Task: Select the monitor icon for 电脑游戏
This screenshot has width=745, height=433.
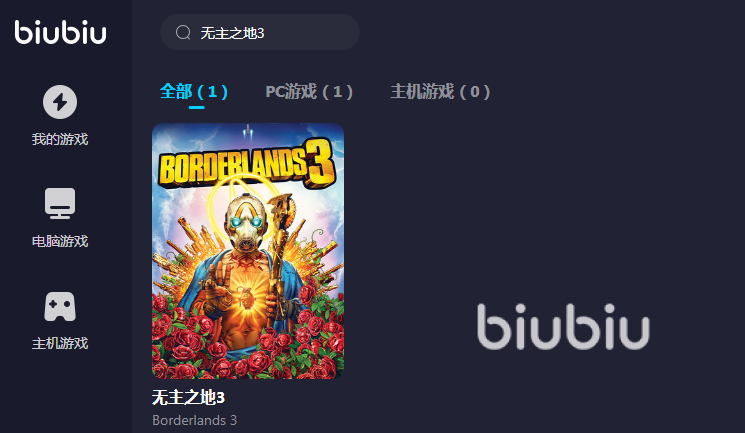Action: [60, 203]
